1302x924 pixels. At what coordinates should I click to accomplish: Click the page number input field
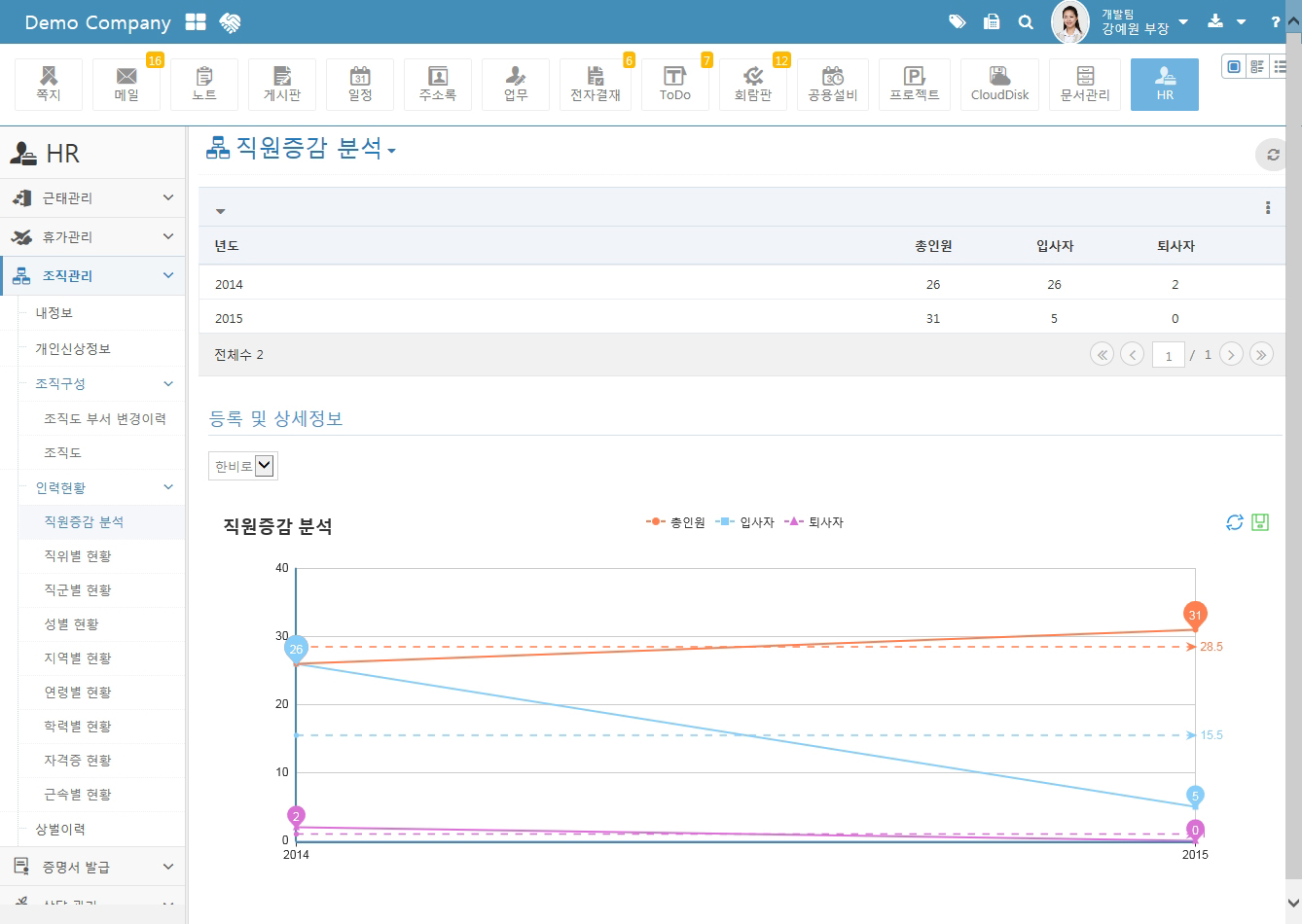tap(1169, 355)
